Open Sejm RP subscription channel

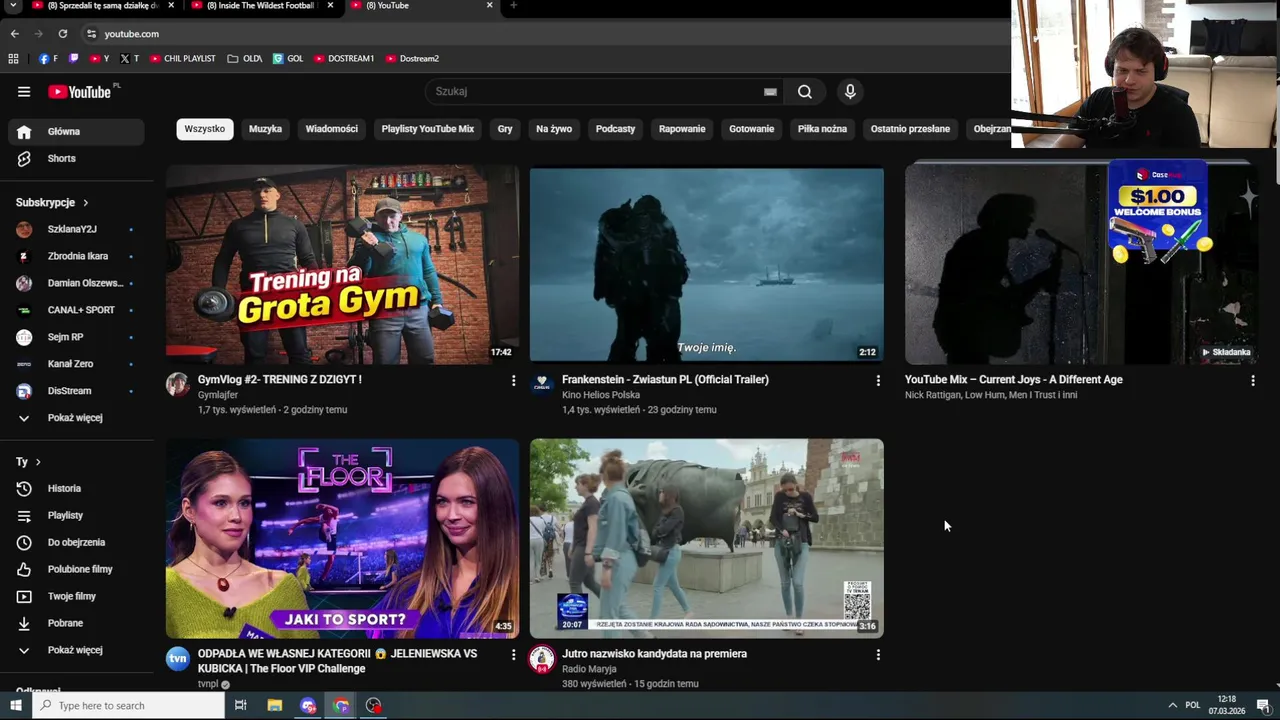76,337
